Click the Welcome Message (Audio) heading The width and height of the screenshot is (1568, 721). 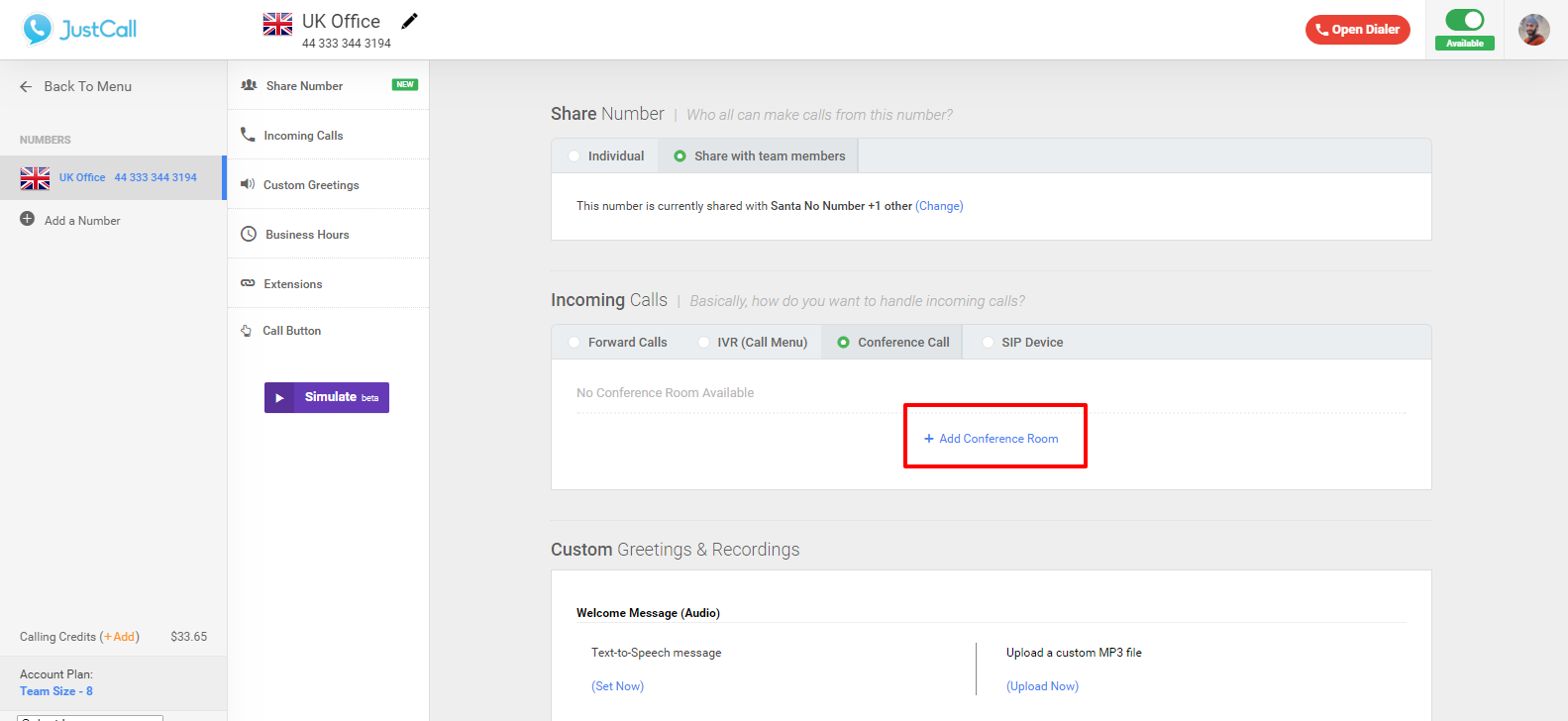[x=648, y=613]
